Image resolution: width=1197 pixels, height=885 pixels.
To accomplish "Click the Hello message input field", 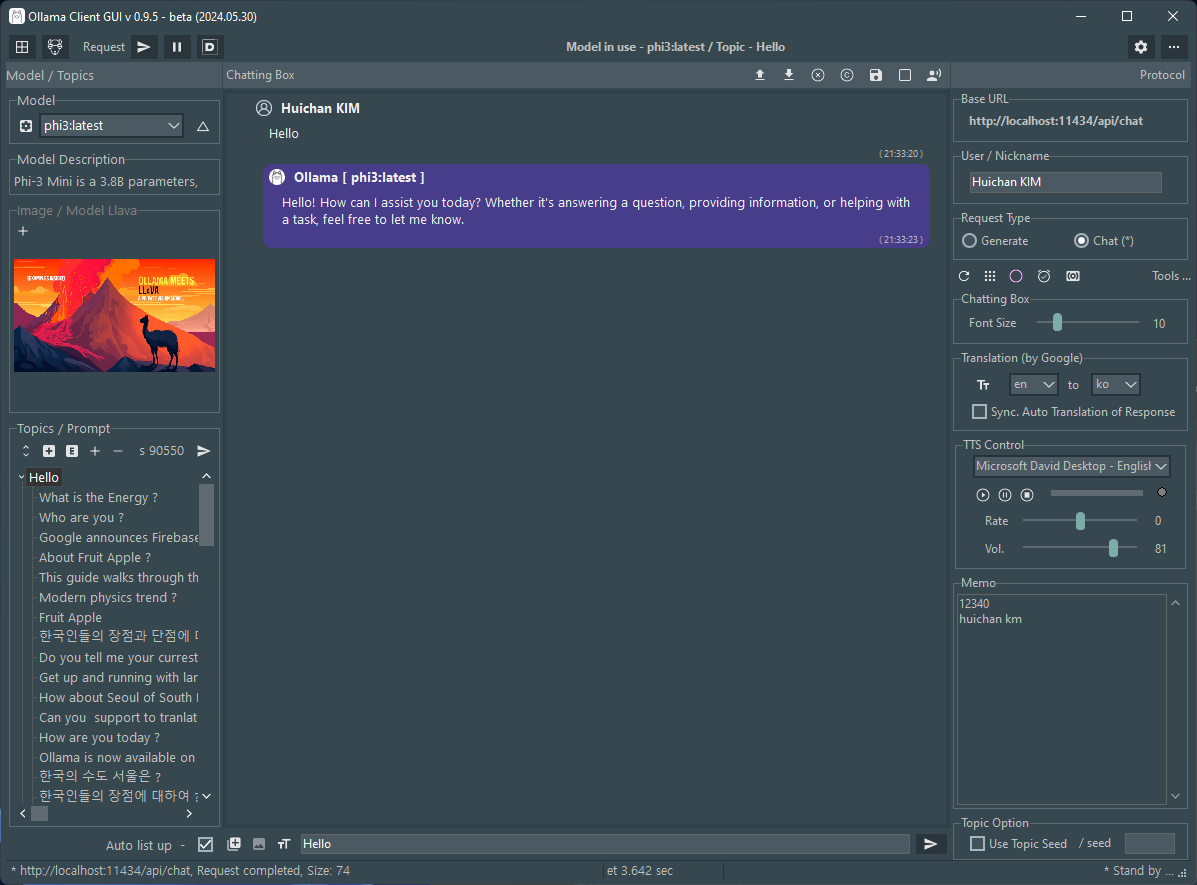I will click(x=605, y=844).
